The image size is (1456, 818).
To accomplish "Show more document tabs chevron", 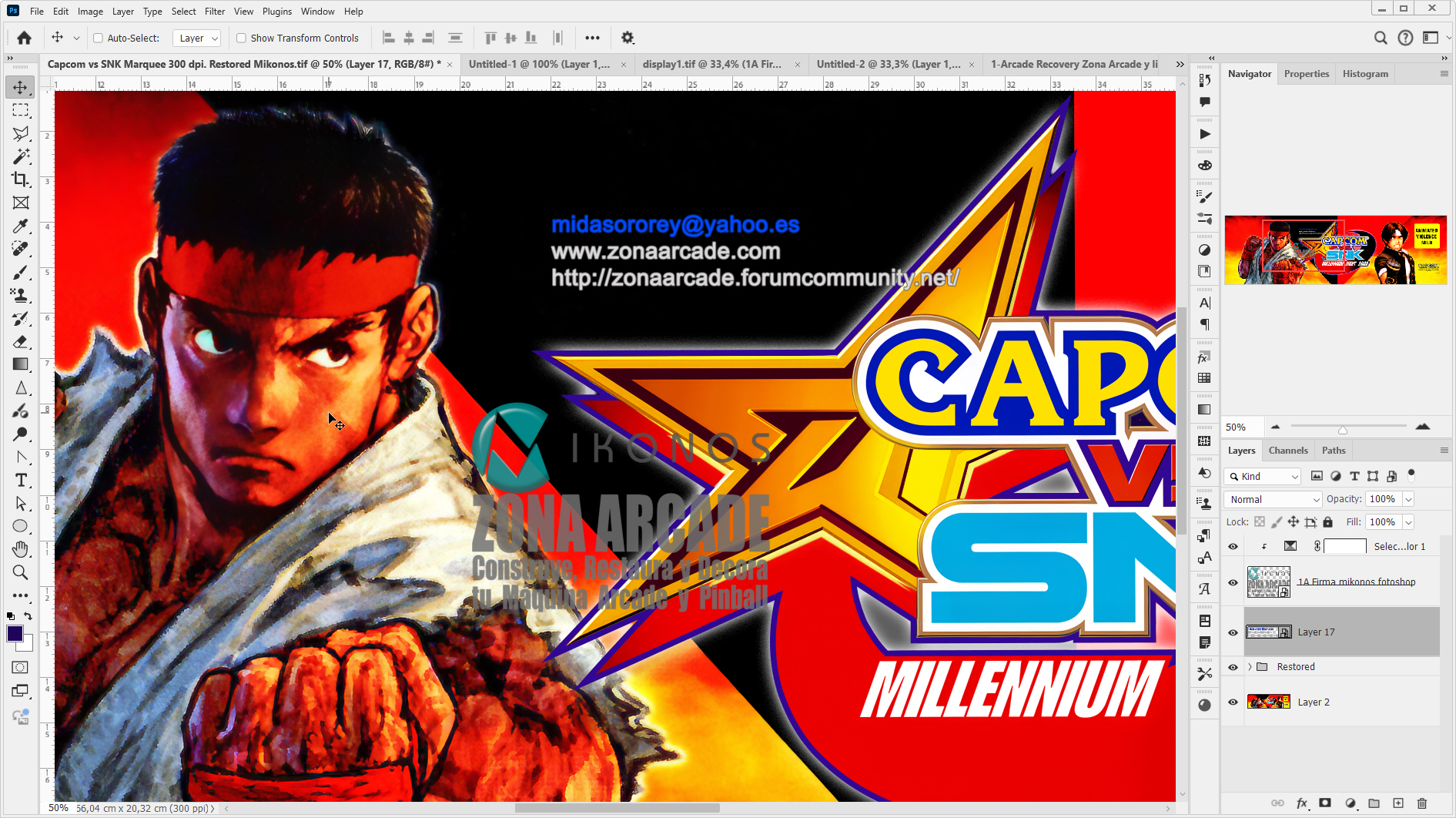I will [1180, 65].
